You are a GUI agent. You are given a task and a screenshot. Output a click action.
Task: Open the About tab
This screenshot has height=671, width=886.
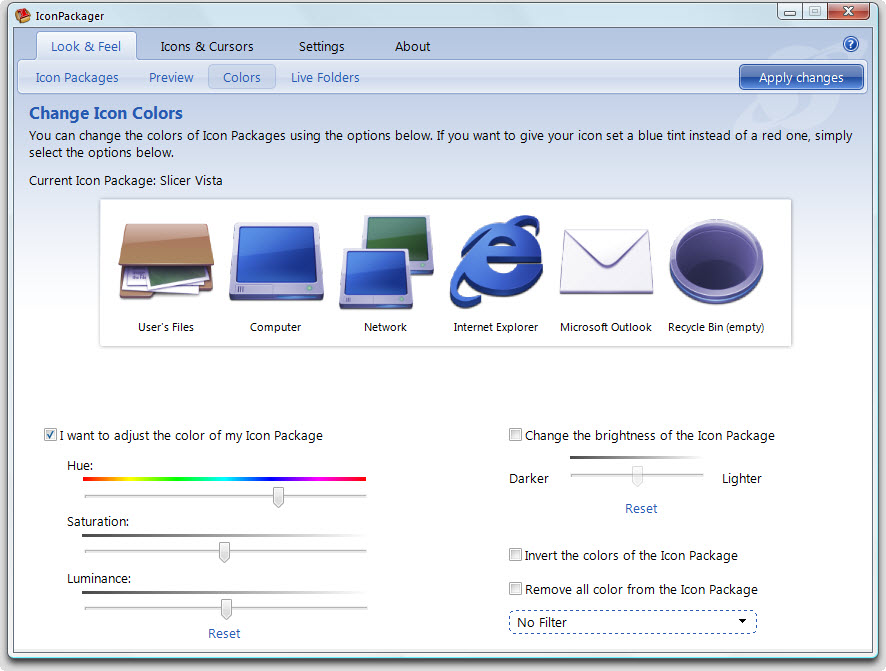pos(412,46)
